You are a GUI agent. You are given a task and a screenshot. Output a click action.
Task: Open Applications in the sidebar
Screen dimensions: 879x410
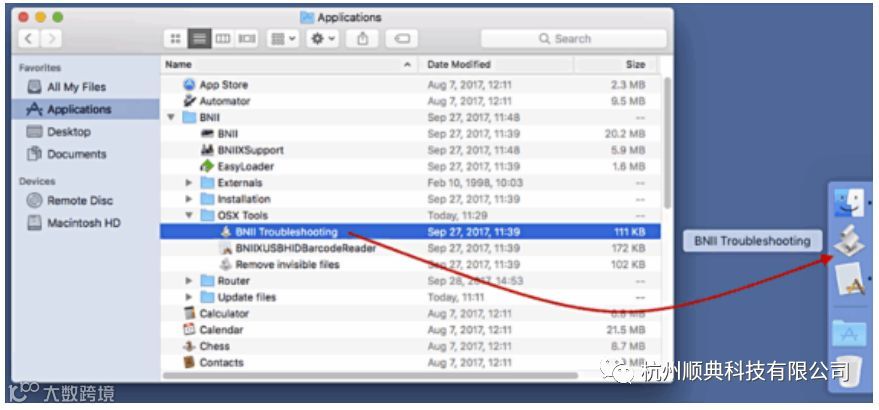click(x=85, y=109)
